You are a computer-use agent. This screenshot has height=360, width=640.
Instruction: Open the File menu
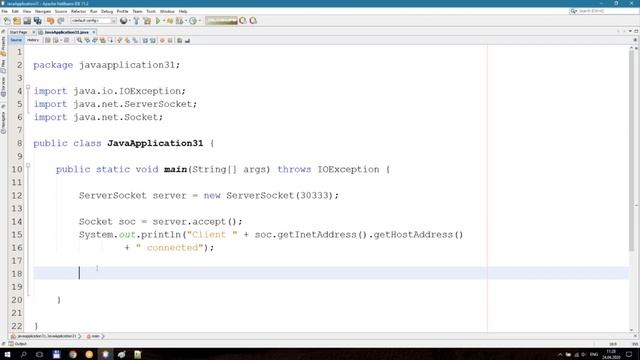coord(4,11)
